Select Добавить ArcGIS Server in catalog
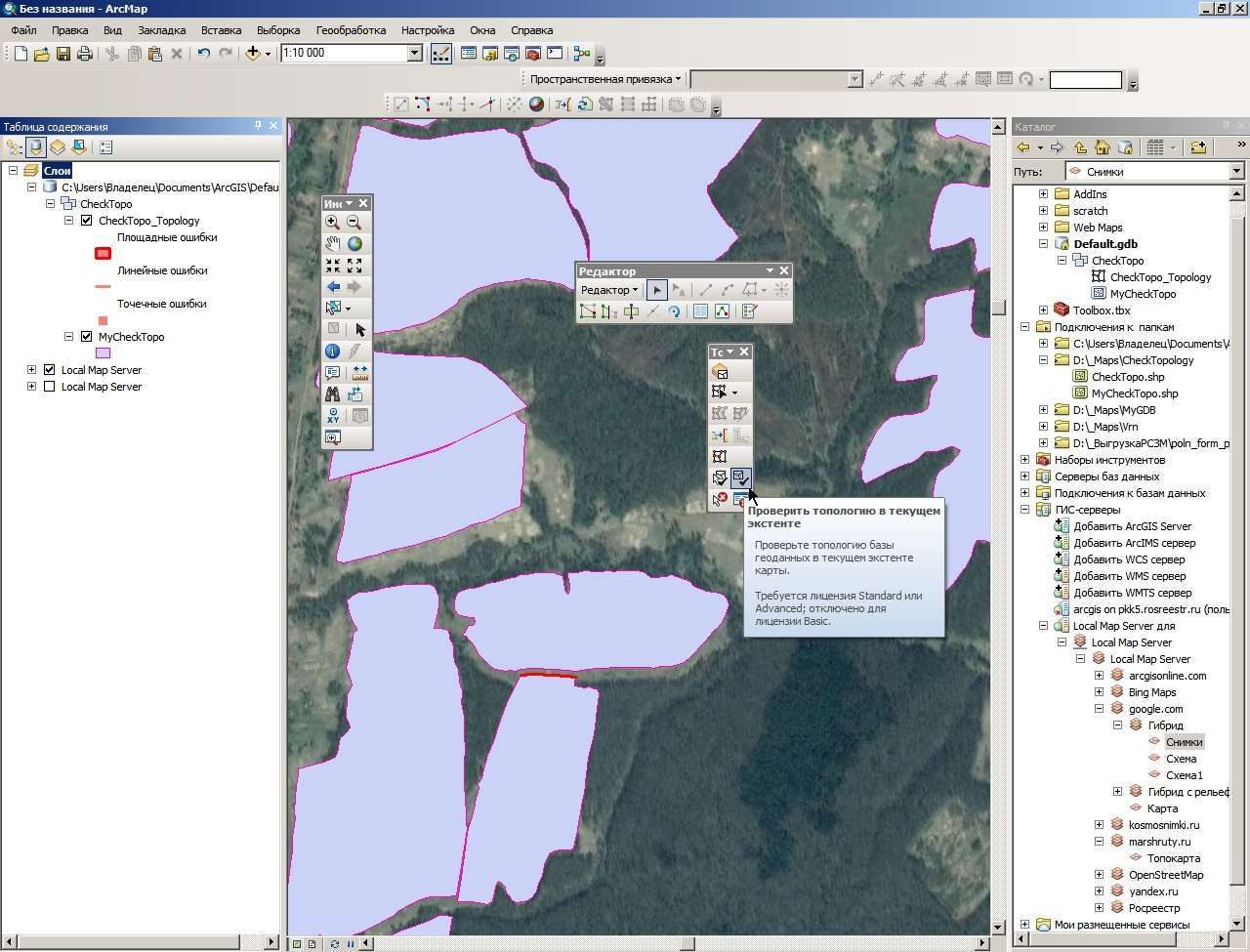The width and height of the screenshot is (1250, 952). (1132, 526)
